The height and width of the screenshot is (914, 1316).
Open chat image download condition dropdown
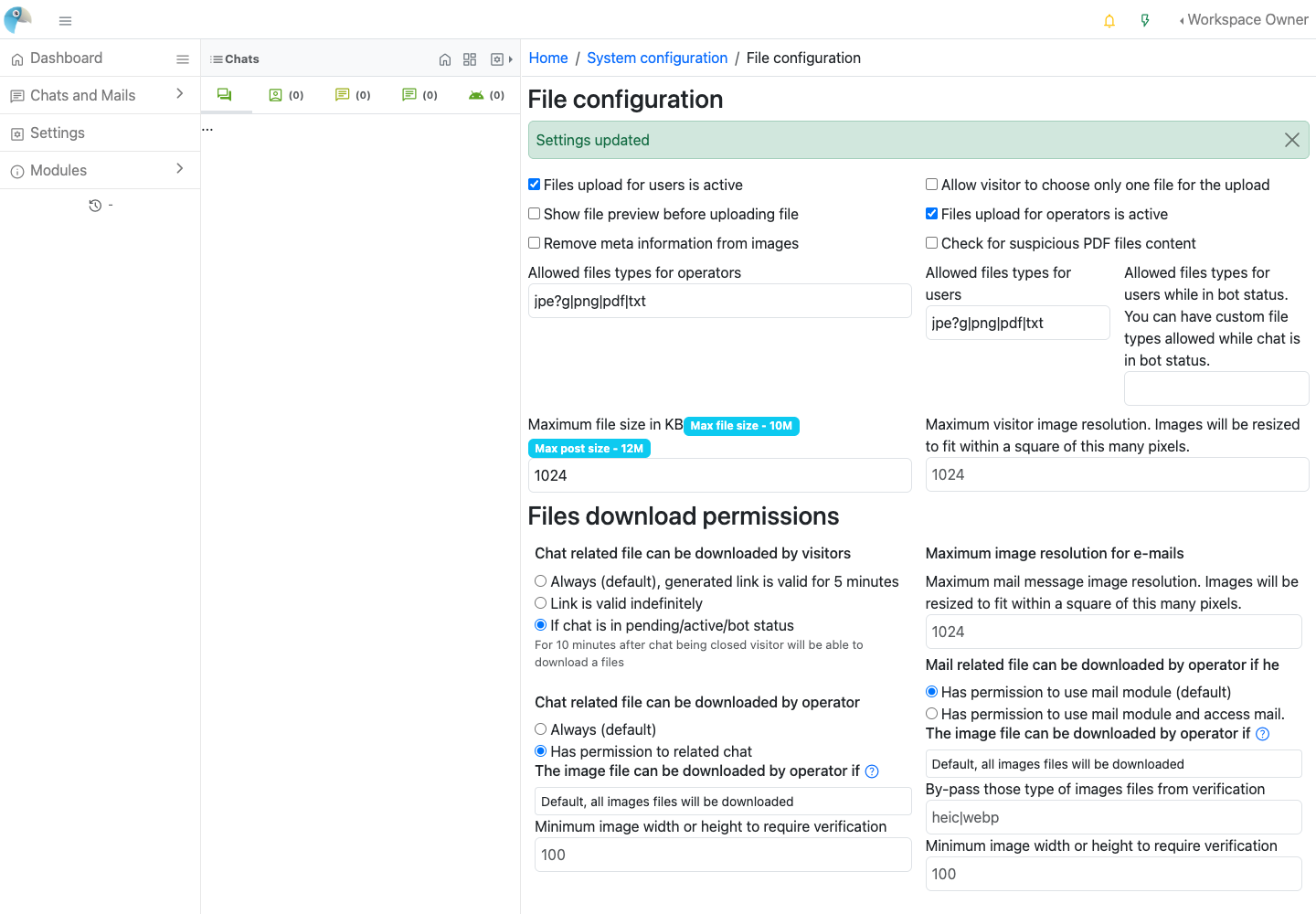point(723,802)
